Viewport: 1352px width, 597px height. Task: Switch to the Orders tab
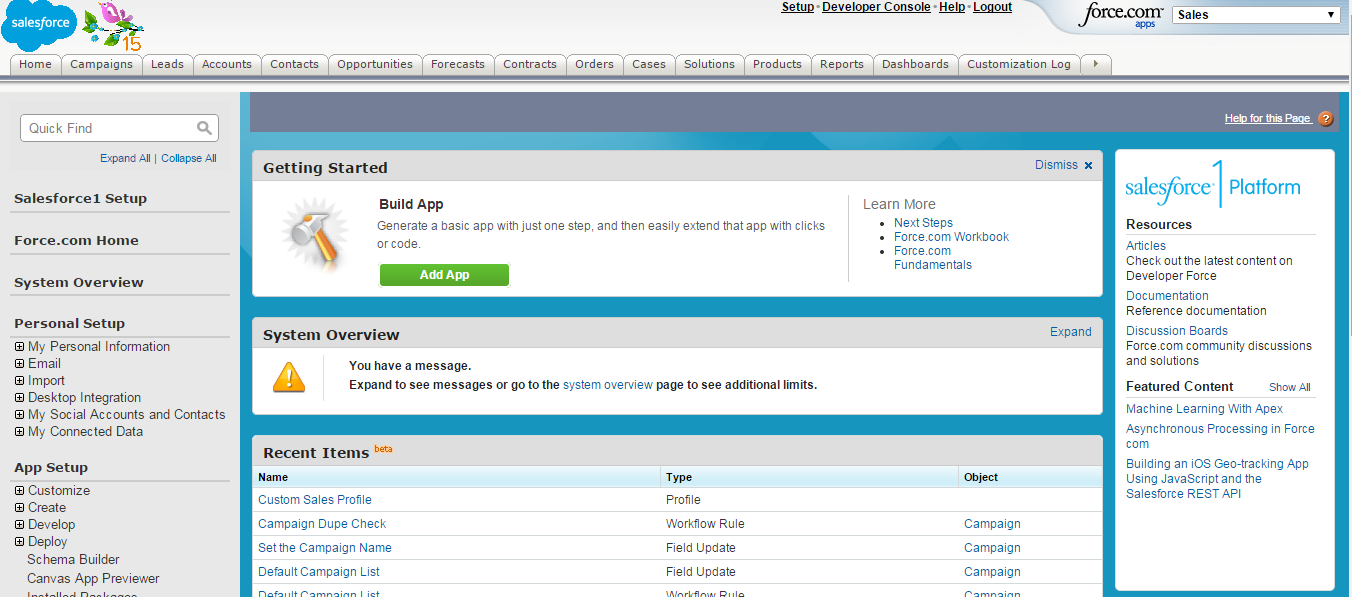click(x=594, y=64)
